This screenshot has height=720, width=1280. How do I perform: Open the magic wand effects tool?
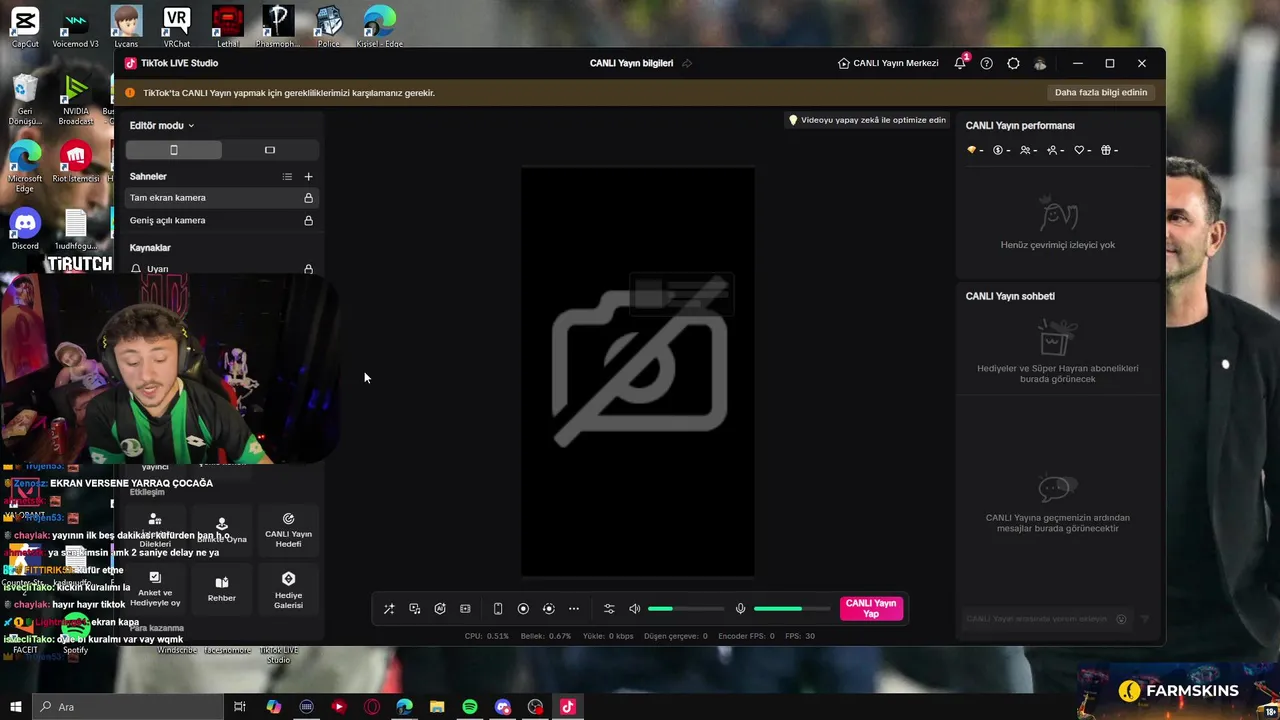(x=389, y=609)
